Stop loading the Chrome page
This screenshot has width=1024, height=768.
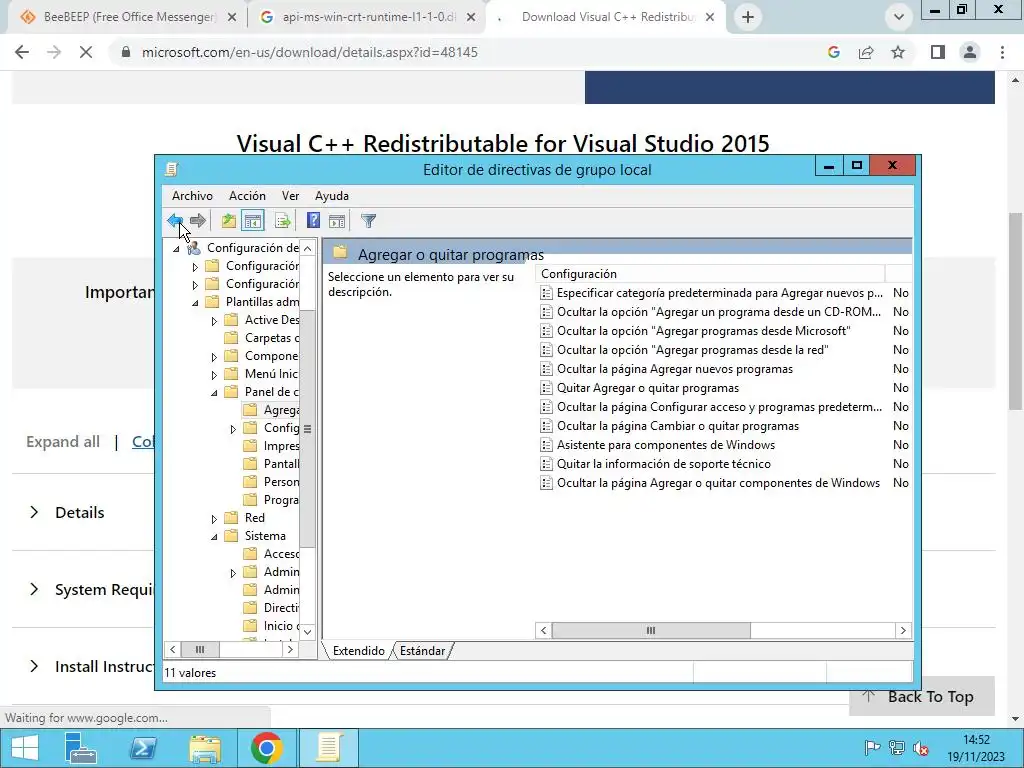(86, 52)
